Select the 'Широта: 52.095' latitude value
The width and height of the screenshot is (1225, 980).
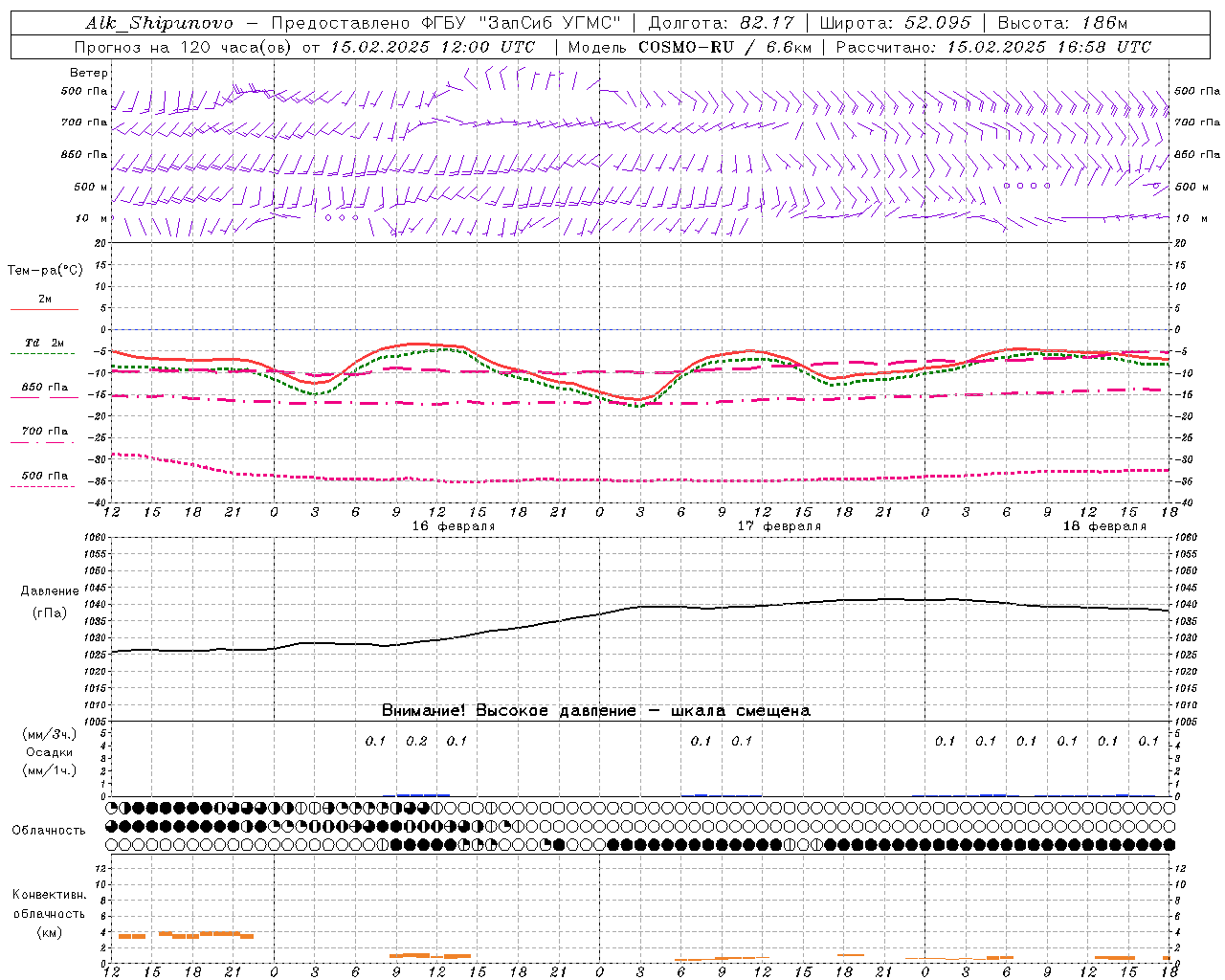pos(896,23)
